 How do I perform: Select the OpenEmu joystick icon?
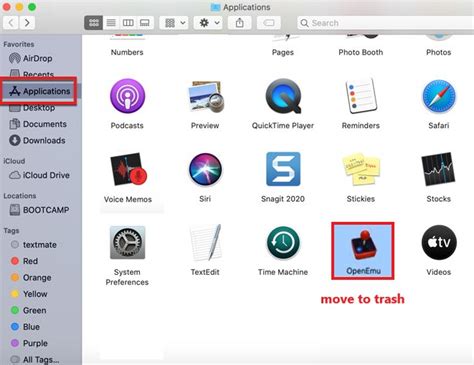click(363, 244)
